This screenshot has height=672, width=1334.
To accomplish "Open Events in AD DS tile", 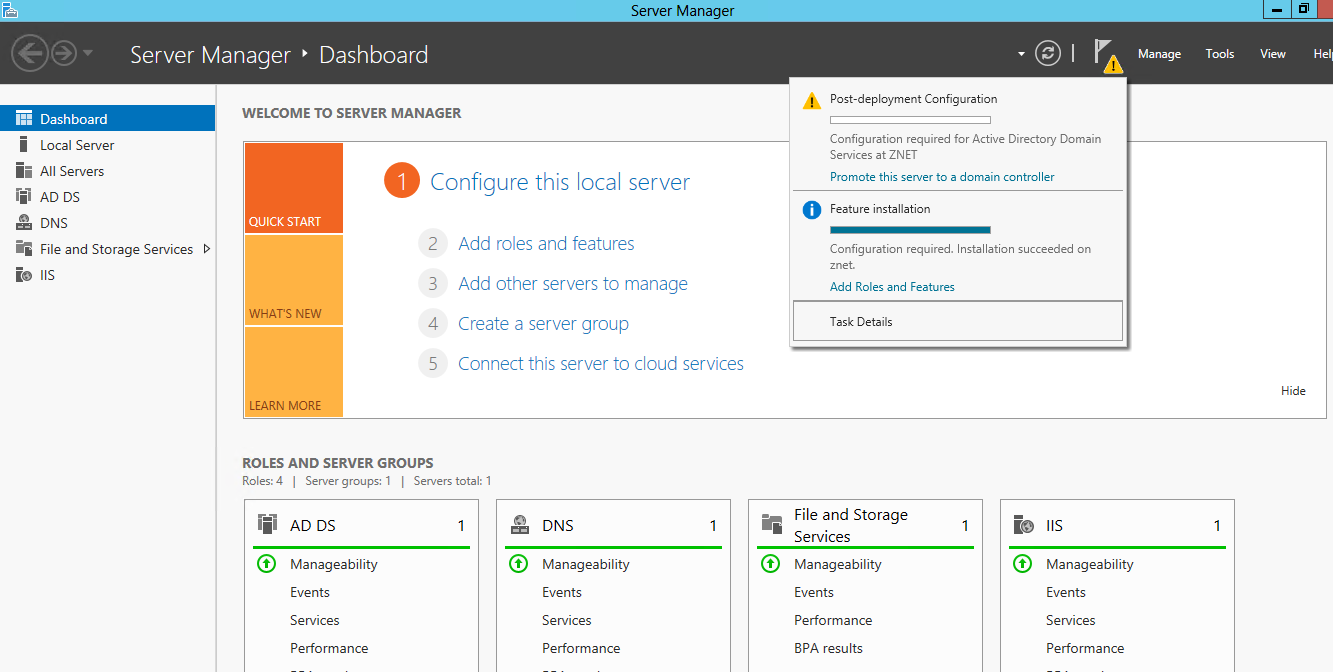I will 310,592.
